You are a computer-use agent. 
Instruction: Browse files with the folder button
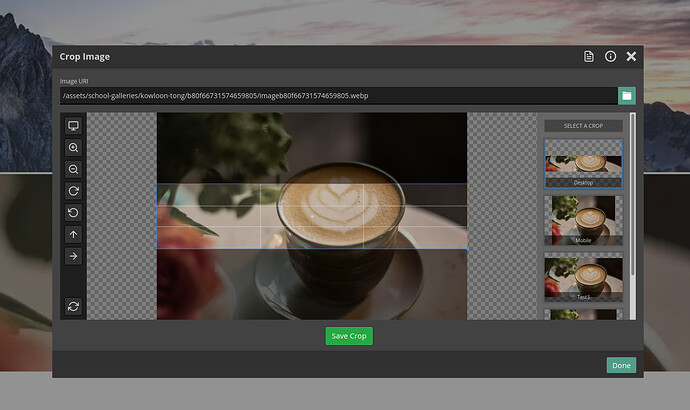(x=627, y=96)
